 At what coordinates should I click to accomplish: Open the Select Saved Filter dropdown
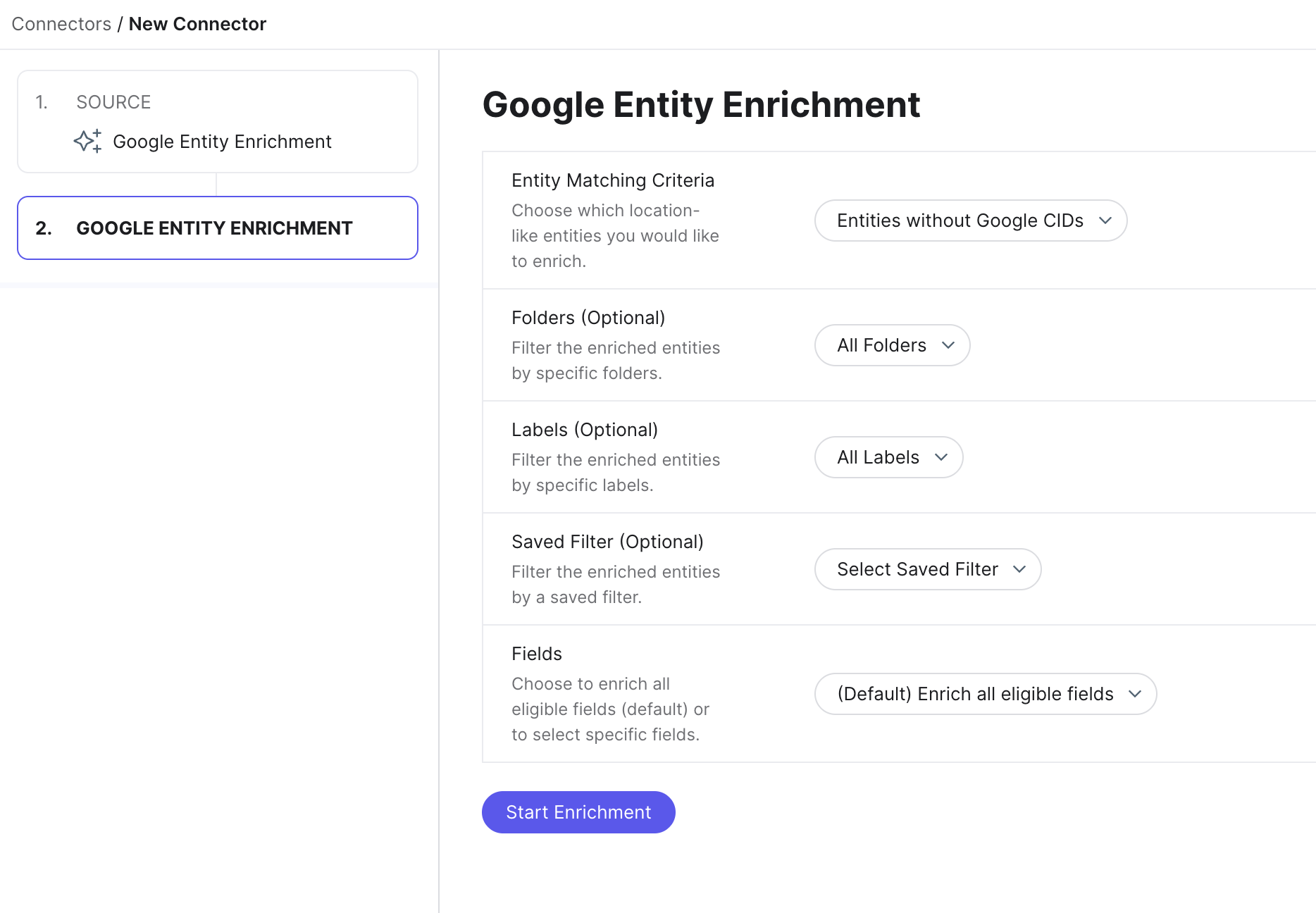(x=928, y=569)
